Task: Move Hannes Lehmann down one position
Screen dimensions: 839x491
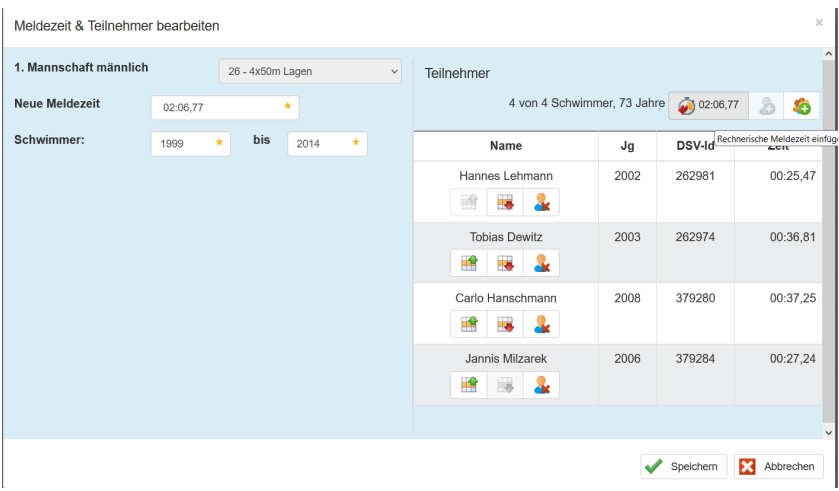Action: tap(505, 202)
